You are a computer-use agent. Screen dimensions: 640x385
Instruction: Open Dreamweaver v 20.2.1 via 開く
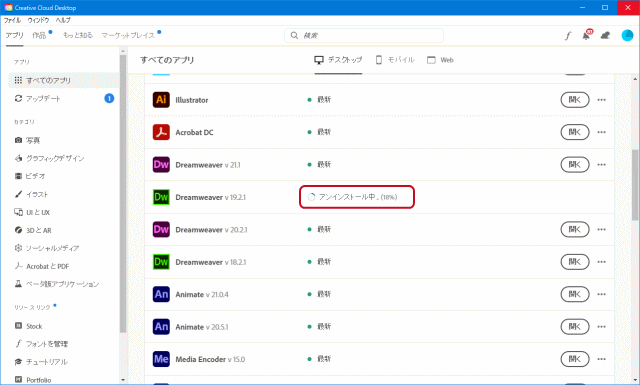575,229
